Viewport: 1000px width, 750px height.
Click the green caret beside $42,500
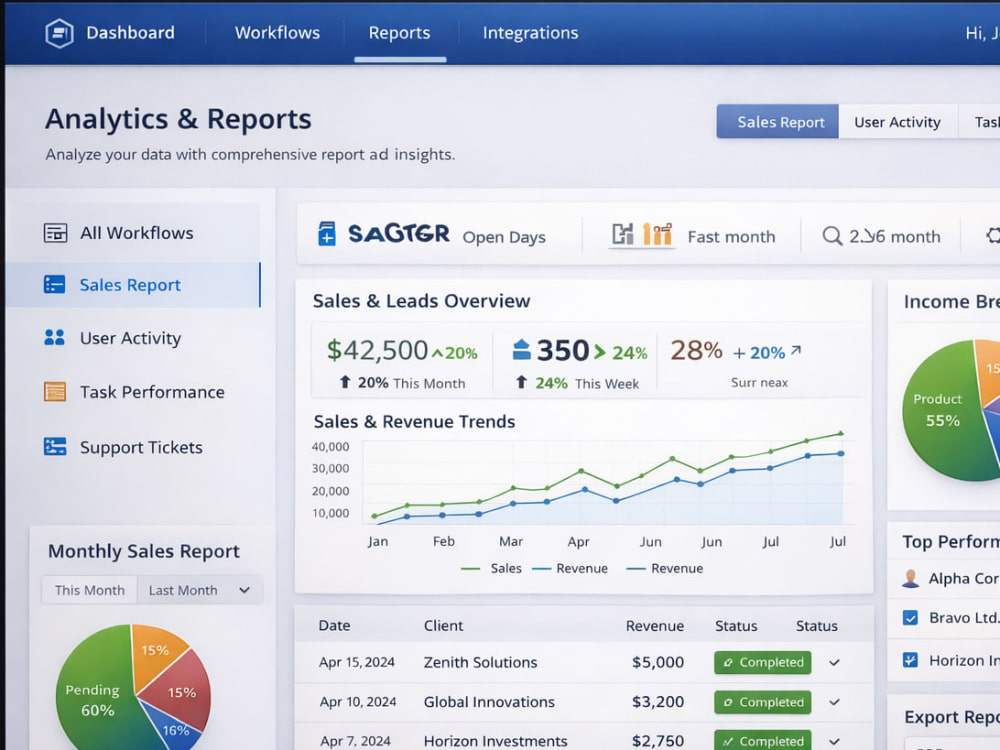438,353
